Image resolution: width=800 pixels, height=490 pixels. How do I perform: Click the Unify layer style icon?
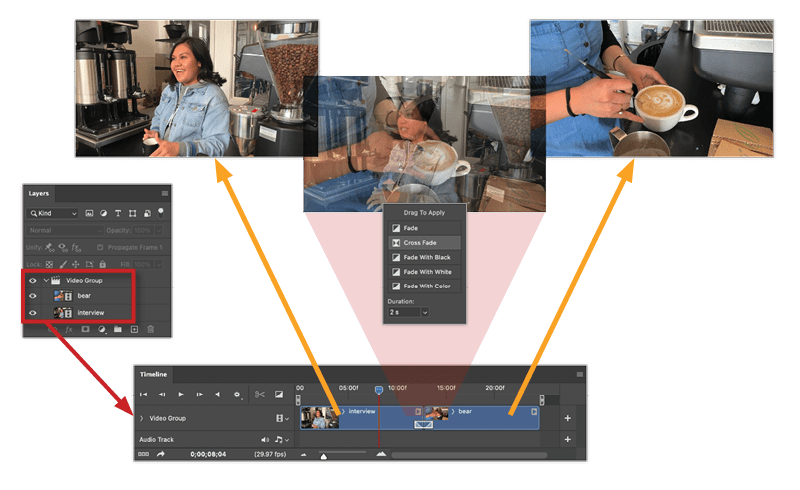pos(76,248)
